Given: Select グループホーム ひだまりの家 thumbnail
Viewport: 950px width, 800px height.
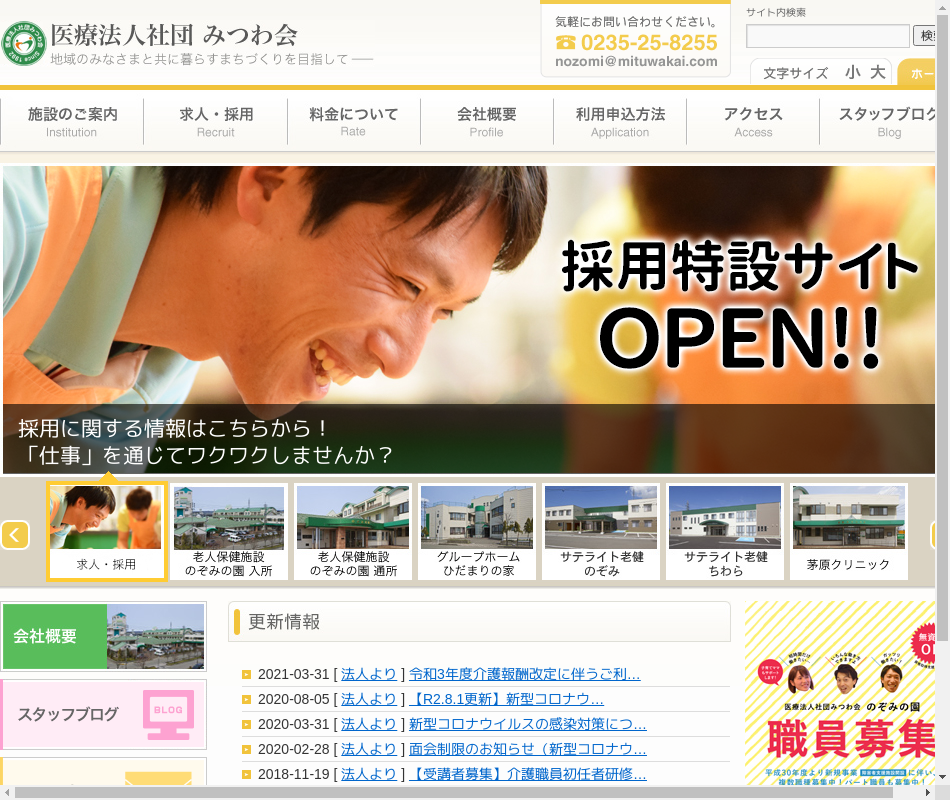Looking at the screenshot, I should [476, 531].
